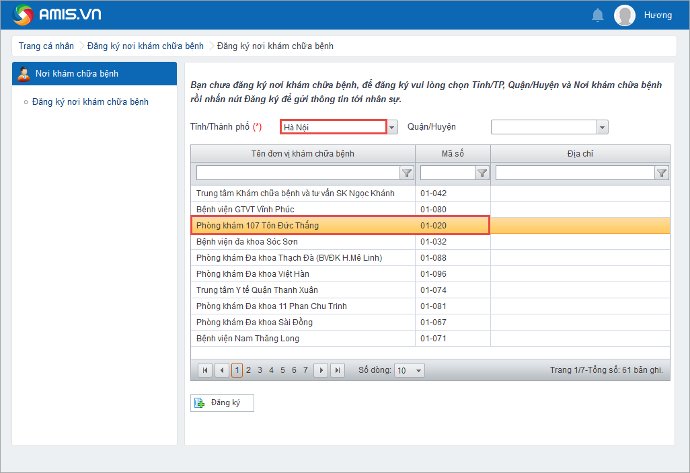Click filter icon for Mã số column
Viewport: 690px width, 473px height.
pos(481,173)
